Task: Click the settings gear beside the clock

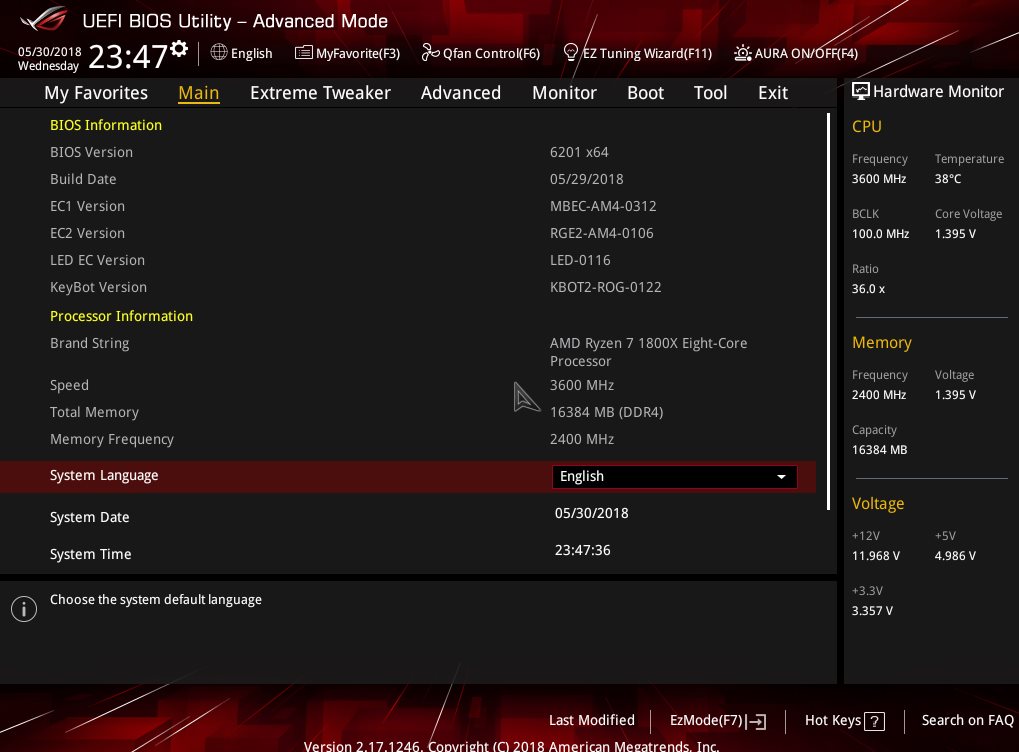Action: (179, 49)
